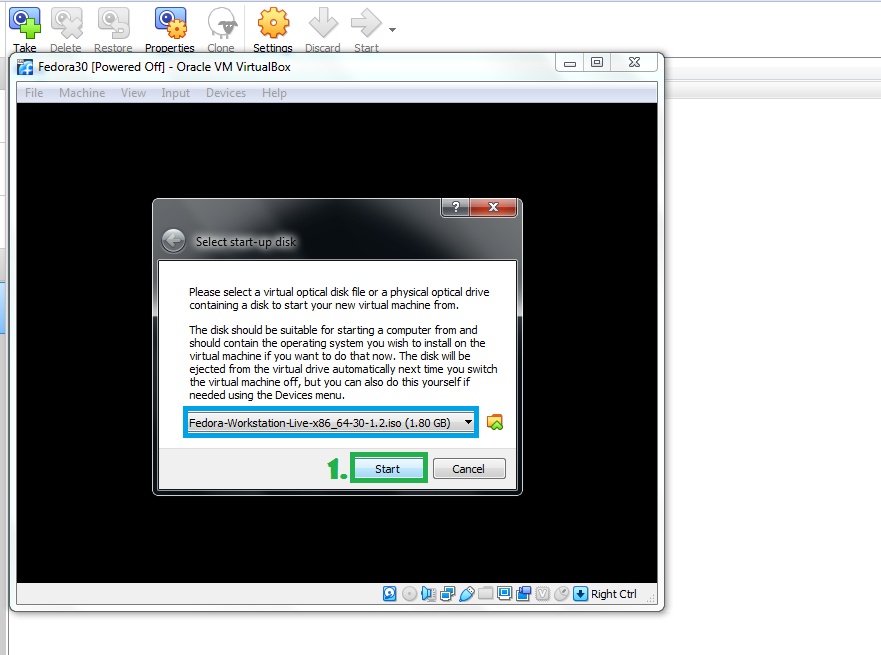The image size is (881, 655).
Task: Open the Fedora ISO disk dropdown
Action: tap(331, 422)
